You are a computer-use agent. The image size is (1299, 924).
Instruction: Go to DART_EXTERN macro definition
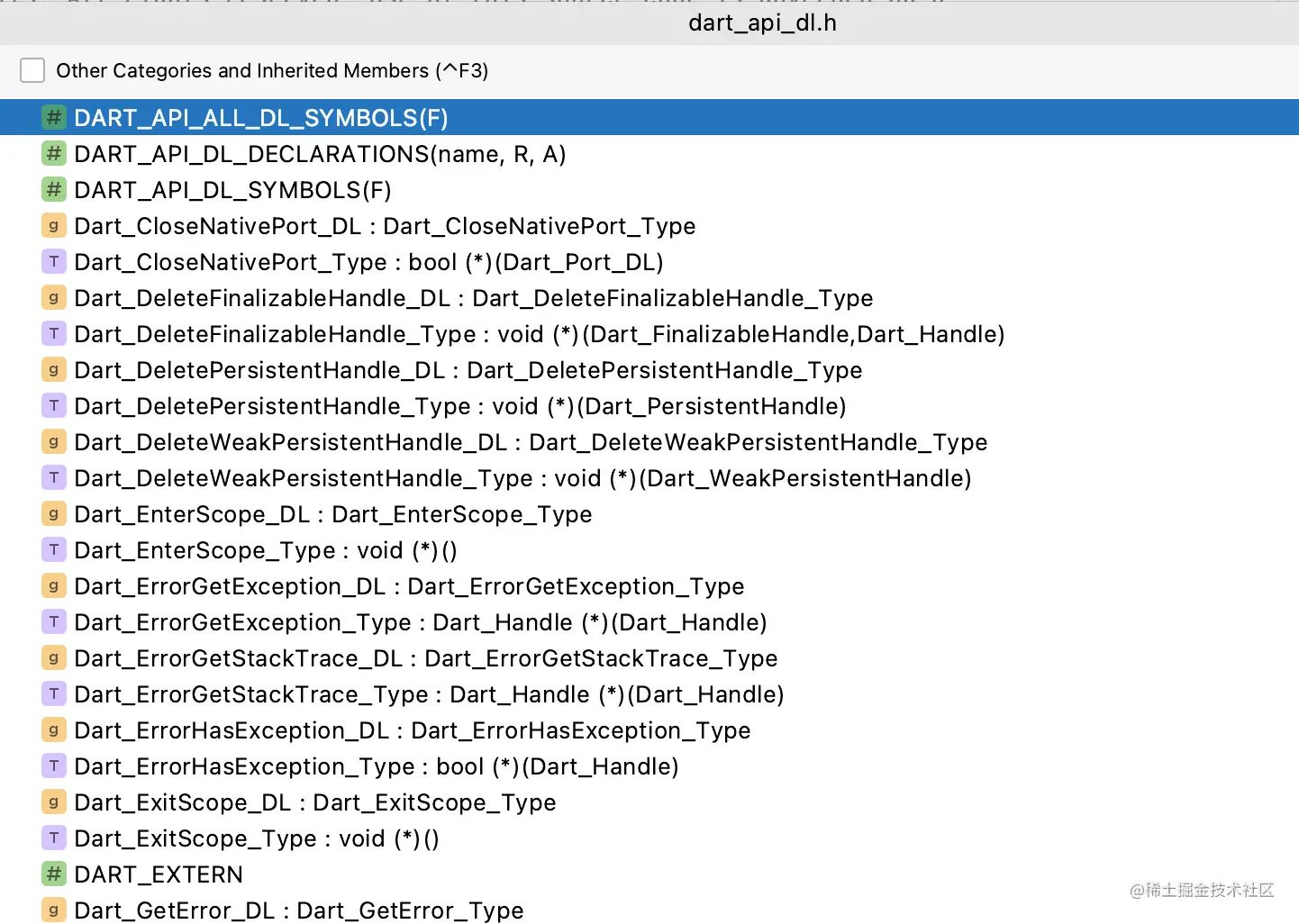point(649,874)
